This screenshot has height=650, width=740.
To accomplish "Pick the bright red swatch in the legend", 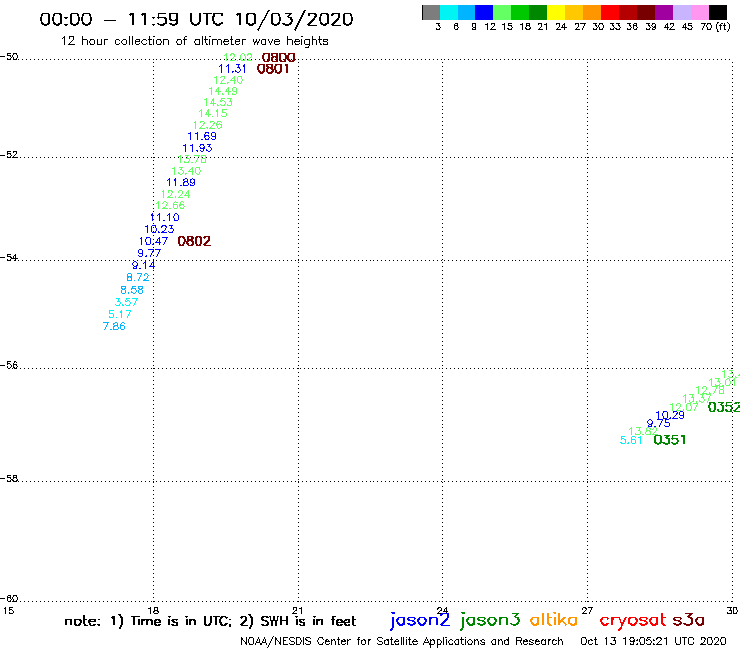I will click(610, 12).
